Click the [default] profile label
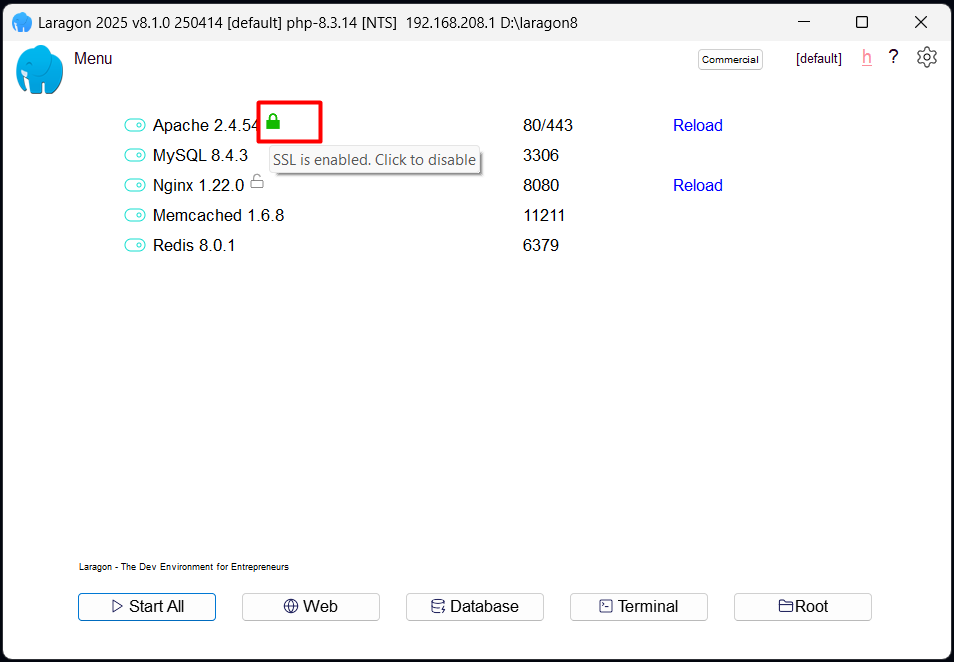The height and width of the screenshot is (662, 954). pyautogui.click(x=818, y=59)
